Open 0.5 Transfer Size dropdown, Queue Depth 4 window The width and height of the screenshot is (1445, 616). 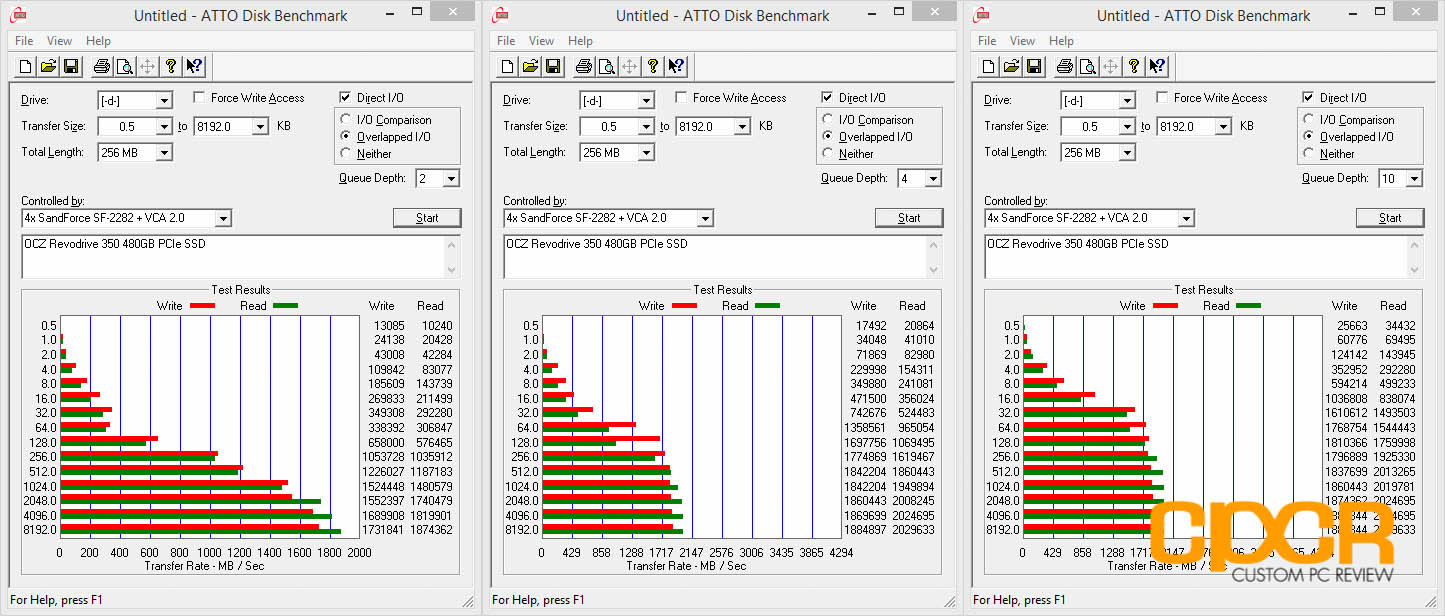pos(617,126)
